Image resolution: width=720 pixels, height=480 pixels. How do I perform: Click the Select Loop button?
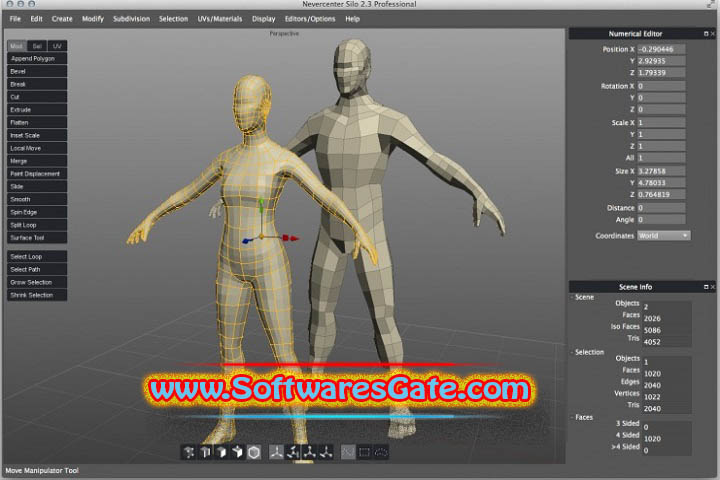(x=37, y=257)
